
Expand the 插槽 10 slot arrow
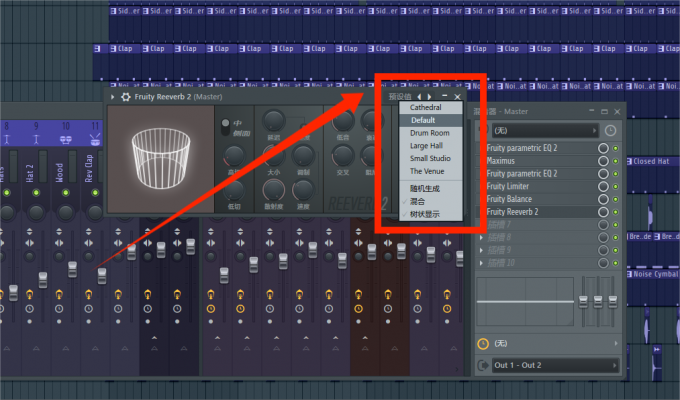(x=481, y=263)
